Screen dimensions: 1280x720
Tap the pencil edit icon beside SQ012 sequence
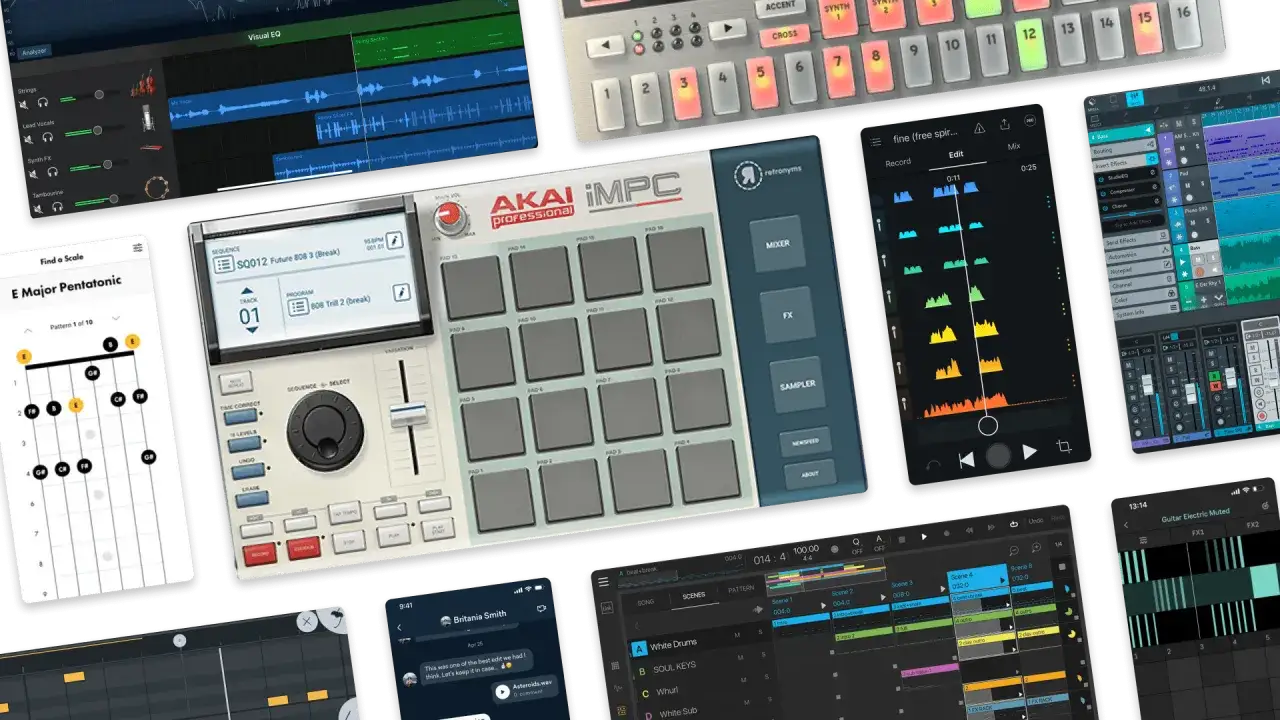pyautogui.click(x=395, y=241)
